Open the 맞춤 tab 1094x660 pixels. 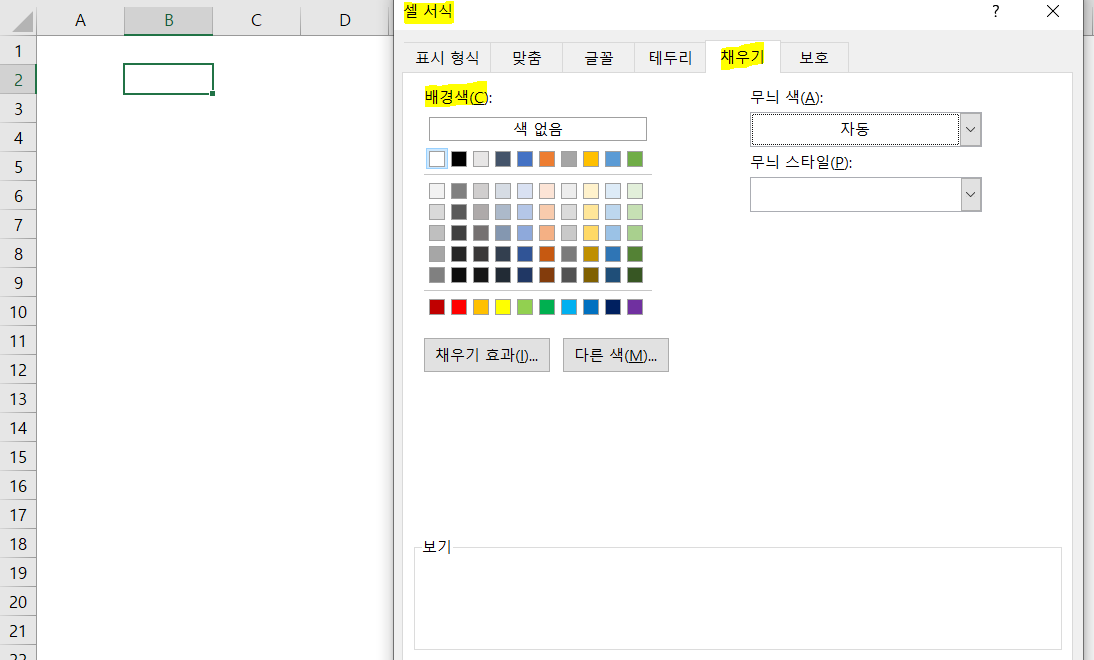click(x=527, y=57)
